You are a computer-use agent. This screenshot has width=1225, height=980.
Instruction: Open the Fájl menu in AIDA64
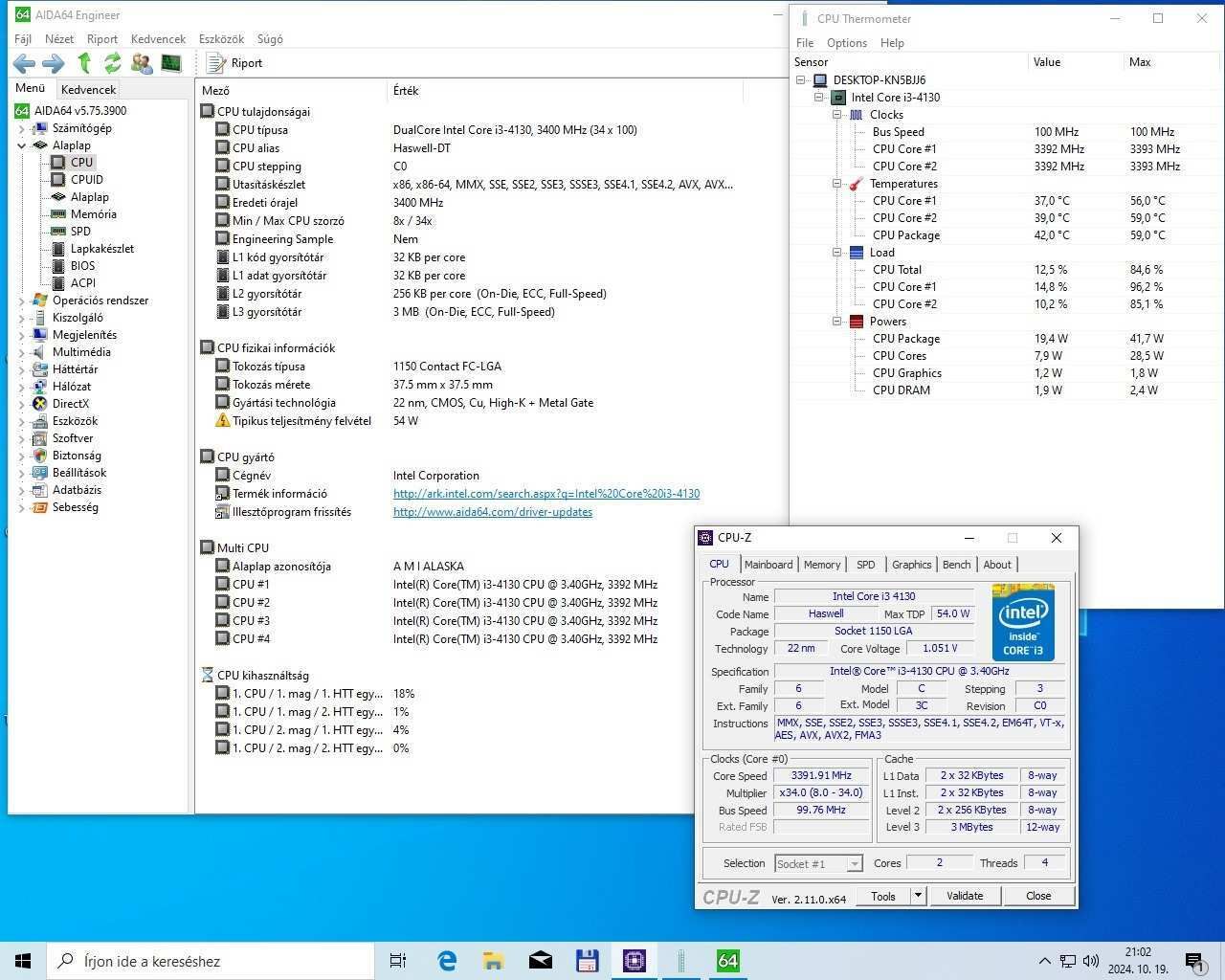[23, 39]
